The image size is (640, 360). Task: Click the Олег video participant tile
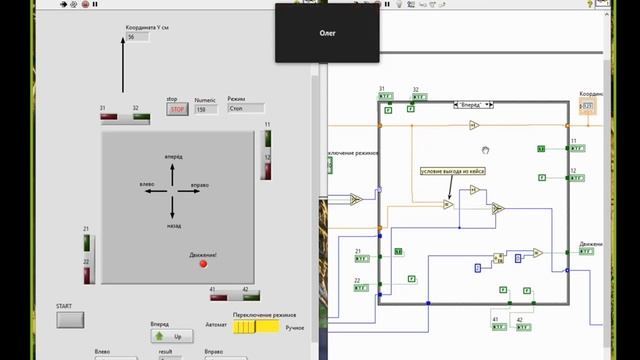(x=327, y=33)
